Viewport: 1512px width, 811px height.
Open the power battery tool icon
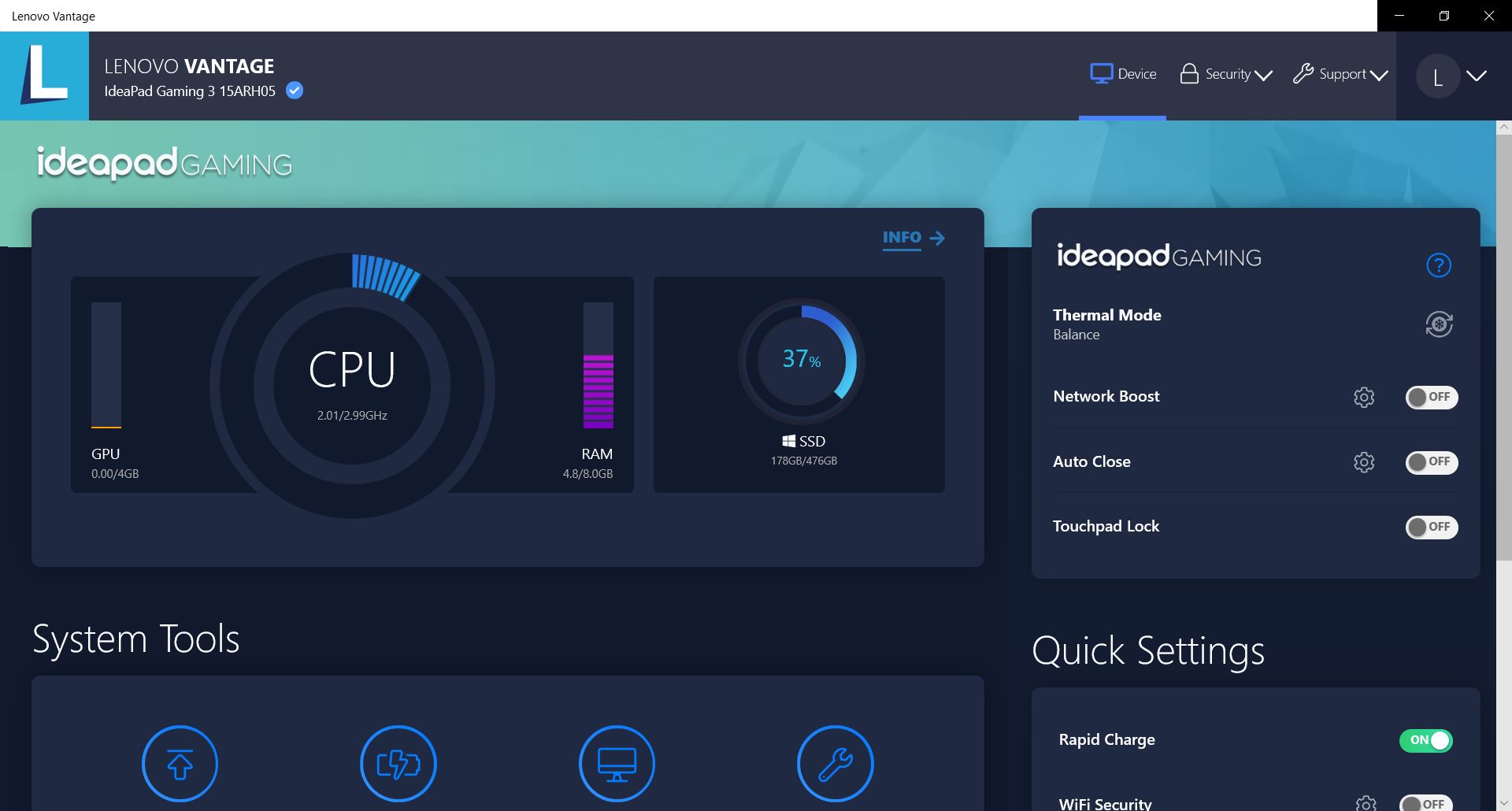click(398, 763)
